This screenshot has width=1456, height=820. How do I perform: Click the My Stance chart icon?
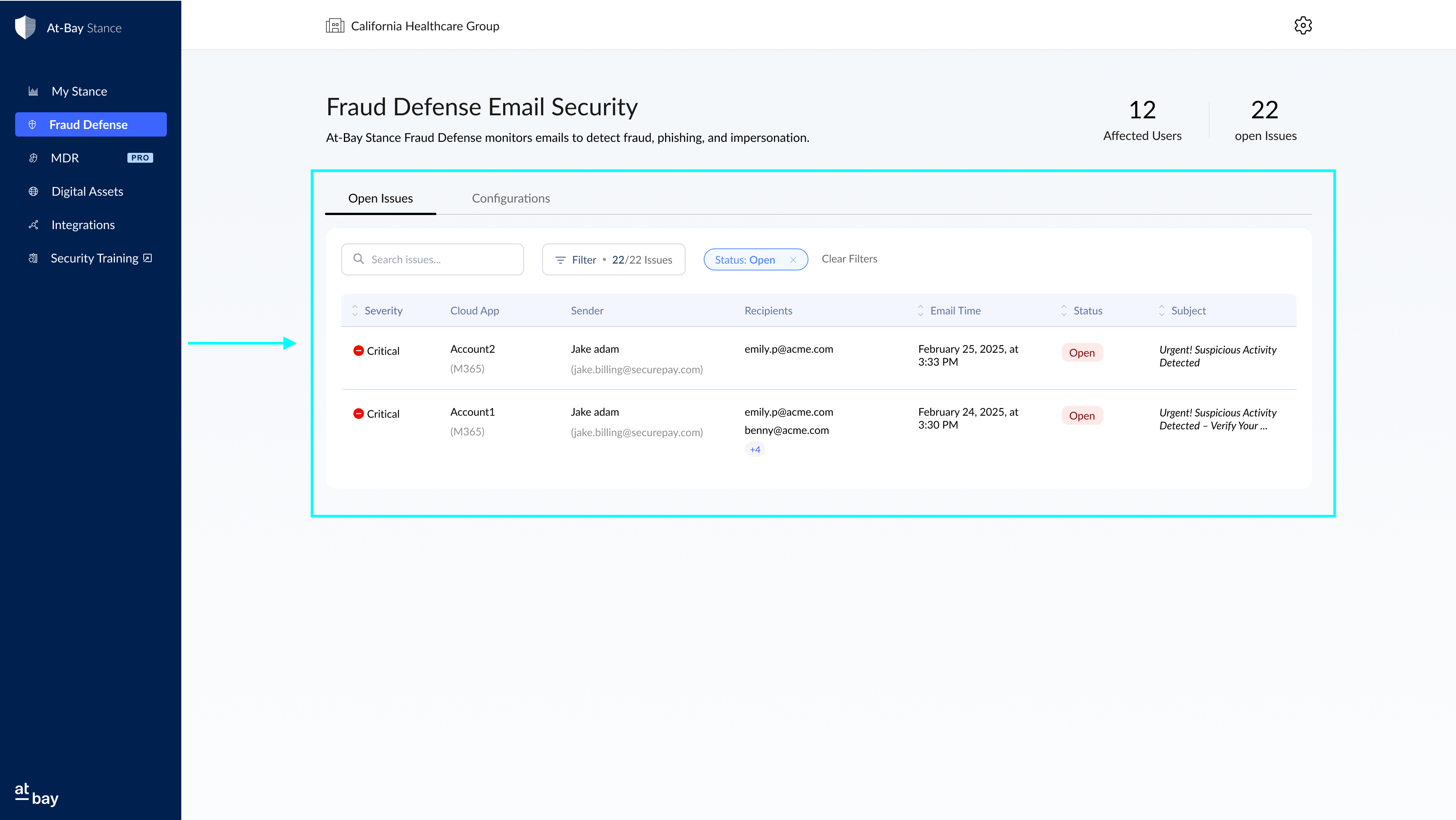(33, 92)
